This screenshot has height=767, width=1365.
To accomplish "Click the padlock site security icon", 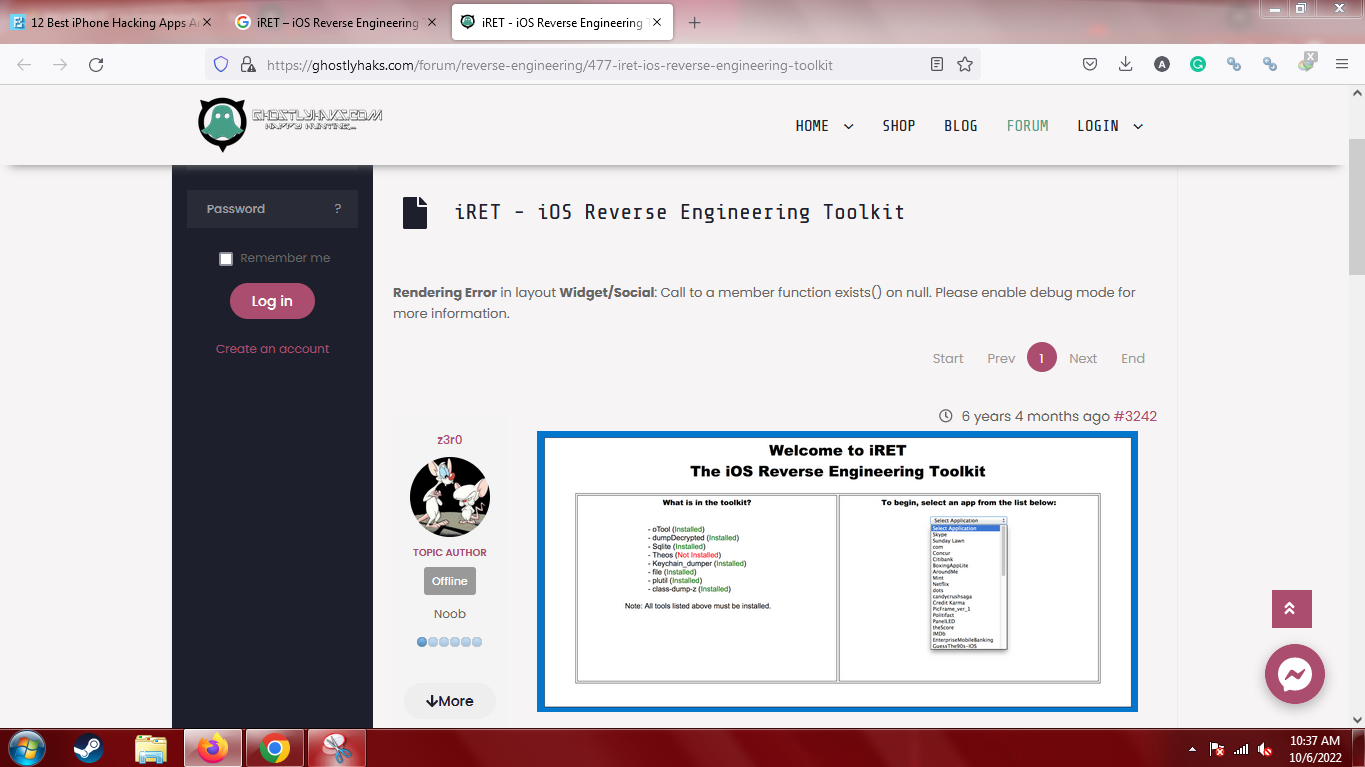I will [x=248, y=64].
